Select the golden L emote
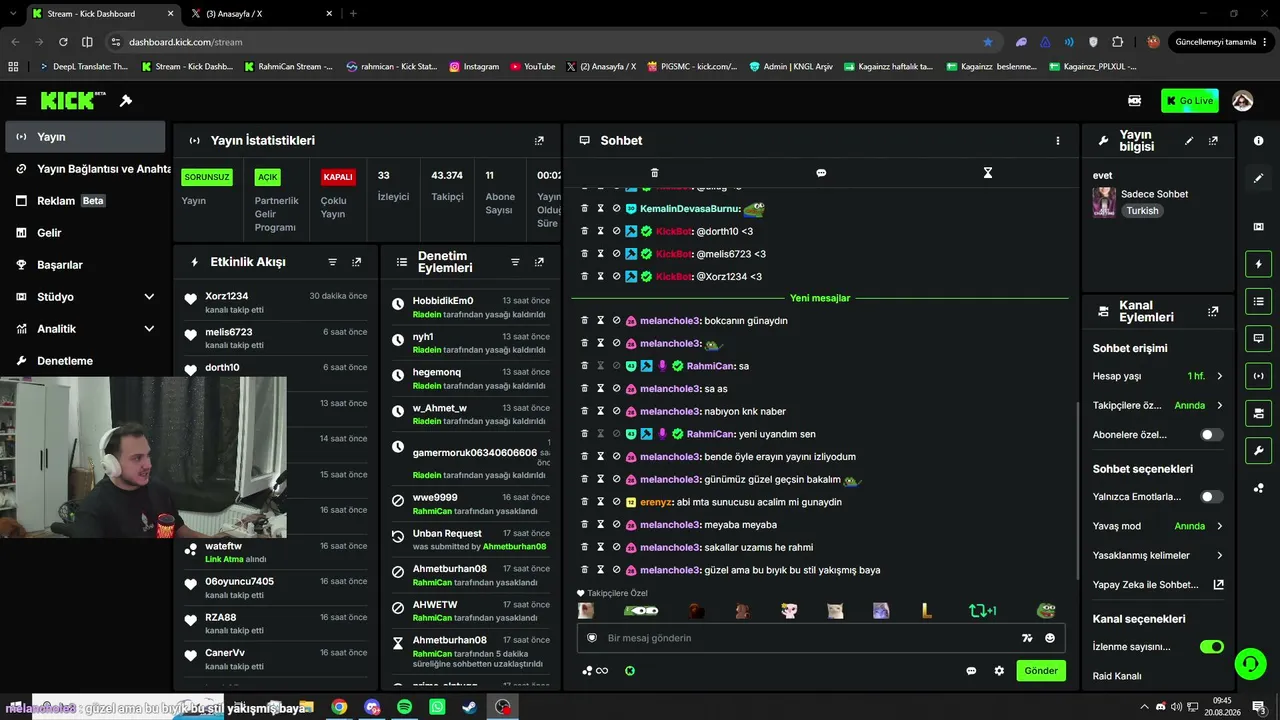This screenshot has height=720, width=1280. pyautogui.click(x=927, y=610)
